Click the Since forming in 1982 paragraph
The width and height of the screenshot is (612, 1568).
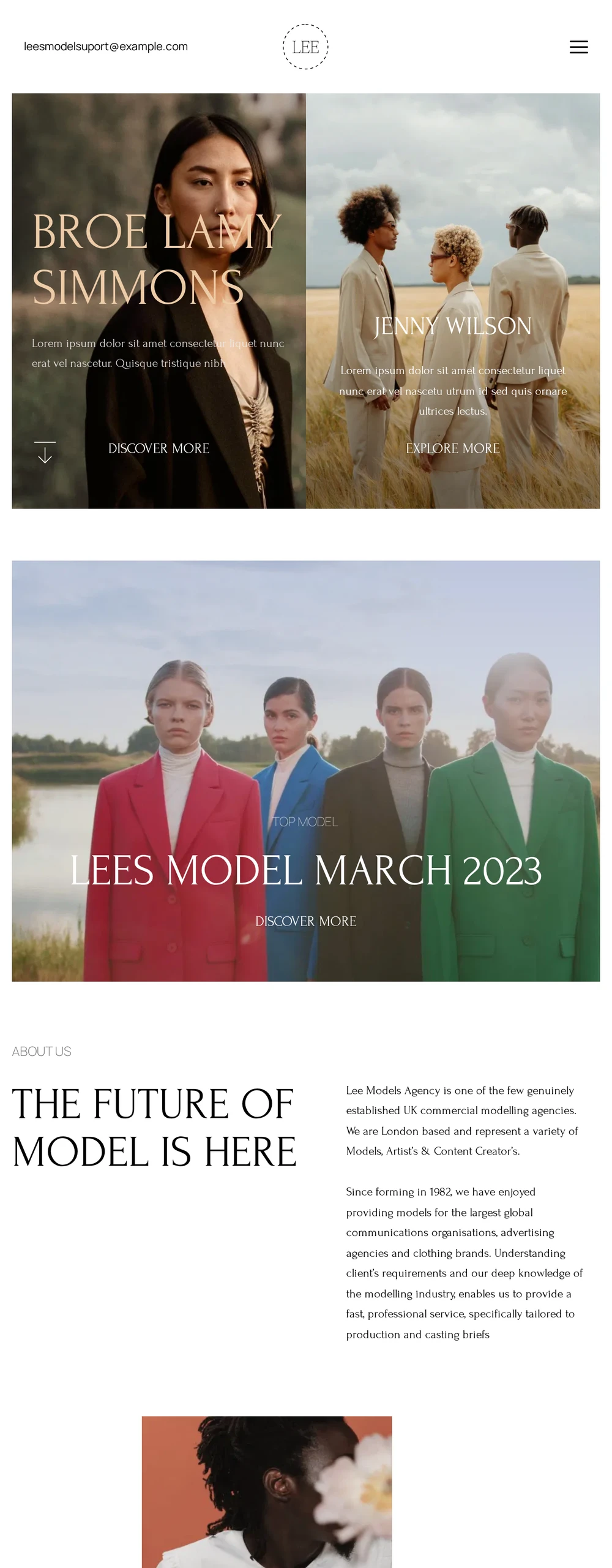tap(465, 1262)
